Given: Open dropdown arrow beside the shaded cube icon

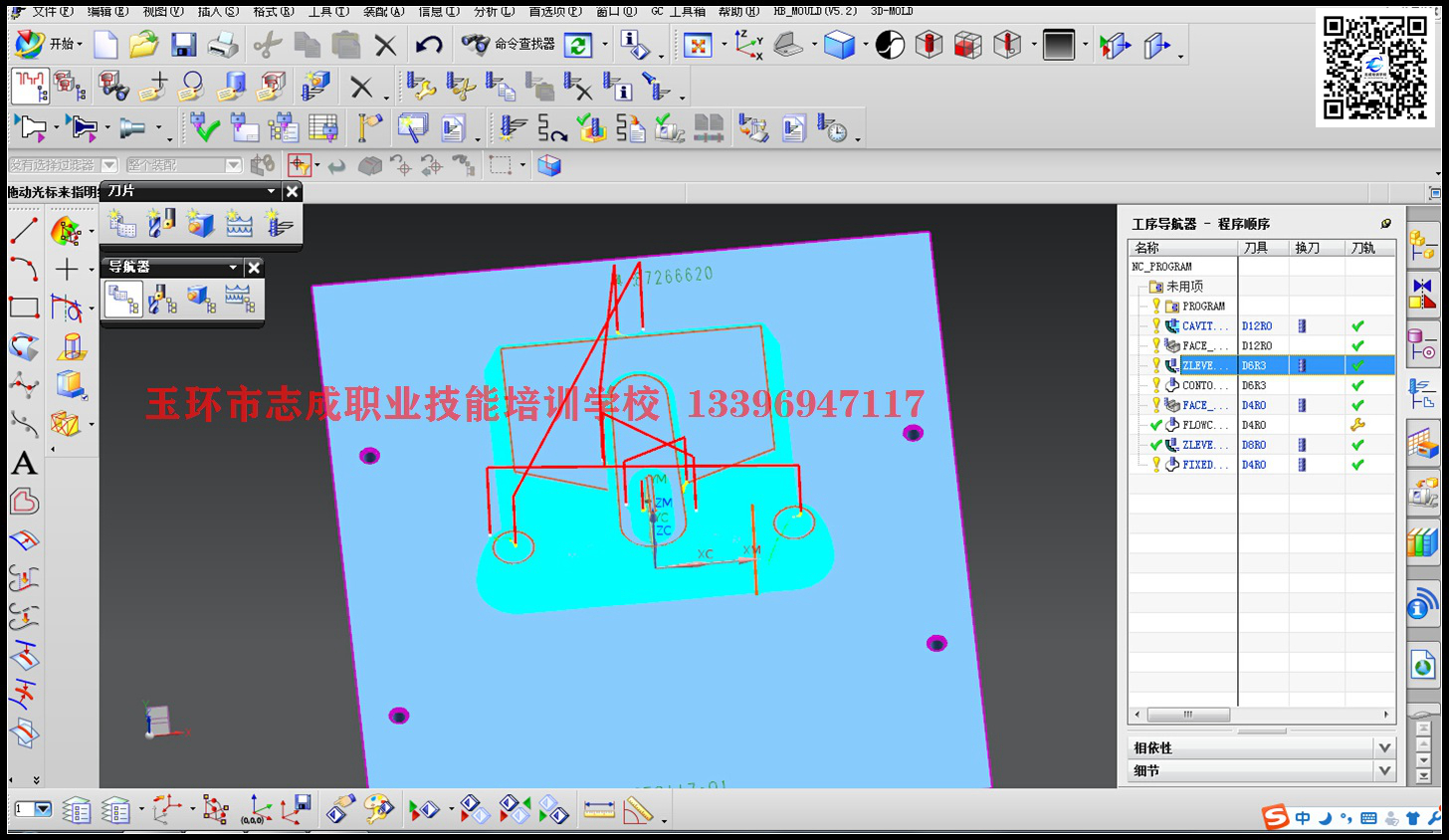Looking at the screenshot, I should (x=865, y=45).
